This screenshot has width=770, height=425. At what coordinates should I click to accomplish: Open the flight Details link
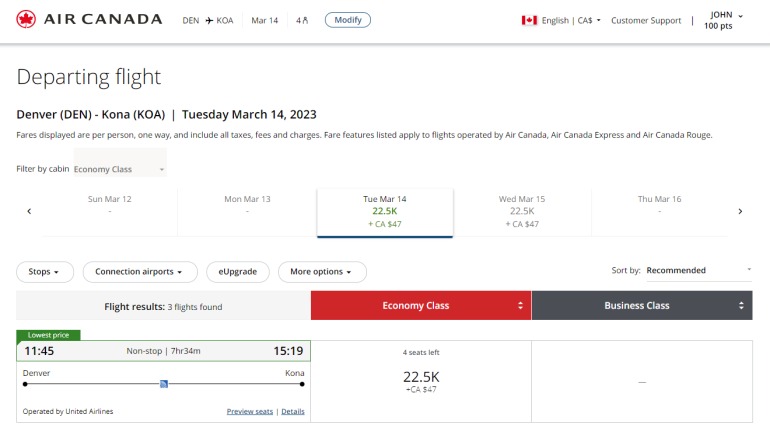[x=293, y=411]
